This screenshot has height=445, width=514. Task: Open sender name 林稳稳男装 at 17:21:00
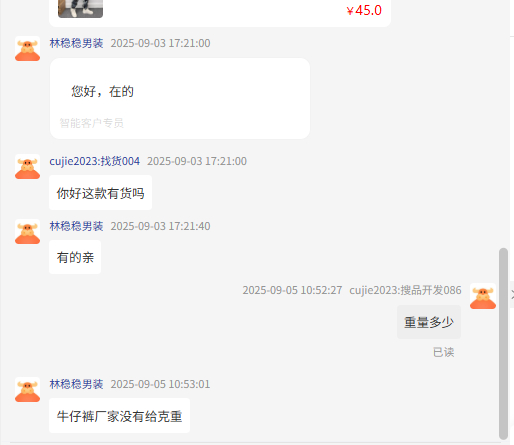click(x=76, y=43)
